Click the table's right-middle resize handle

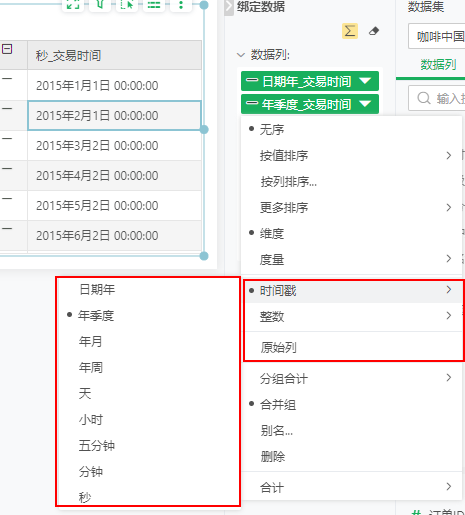(x=204, y=129)
